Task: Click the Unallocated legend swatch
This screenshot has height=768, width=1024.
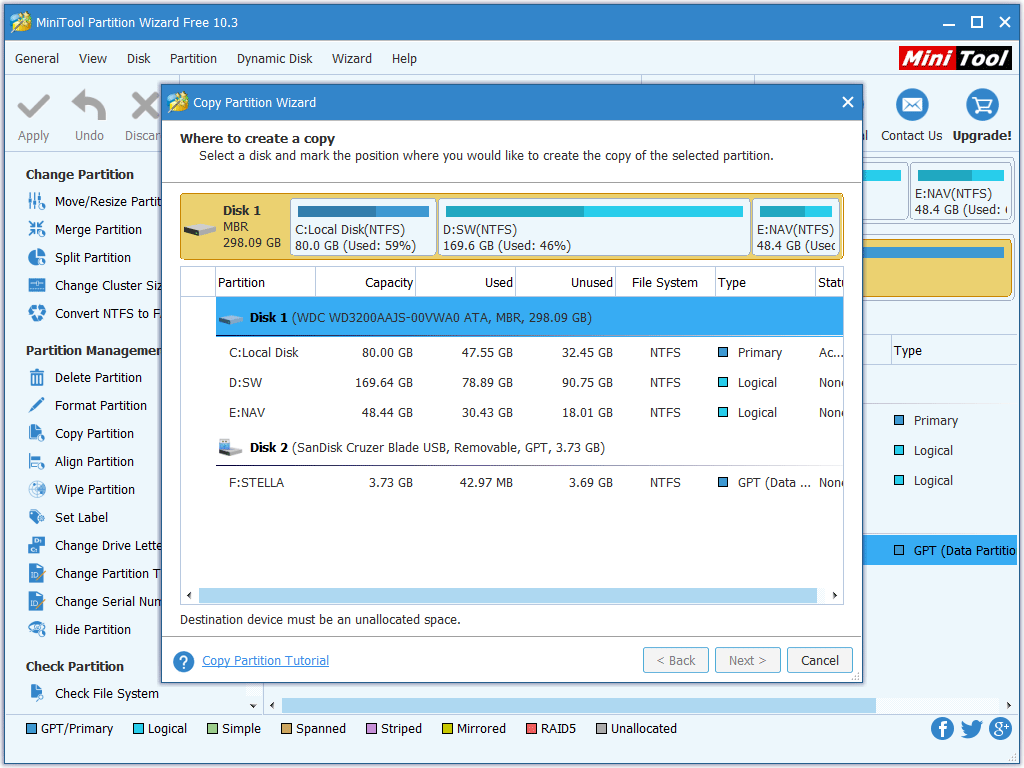Action: pos(601,728)
